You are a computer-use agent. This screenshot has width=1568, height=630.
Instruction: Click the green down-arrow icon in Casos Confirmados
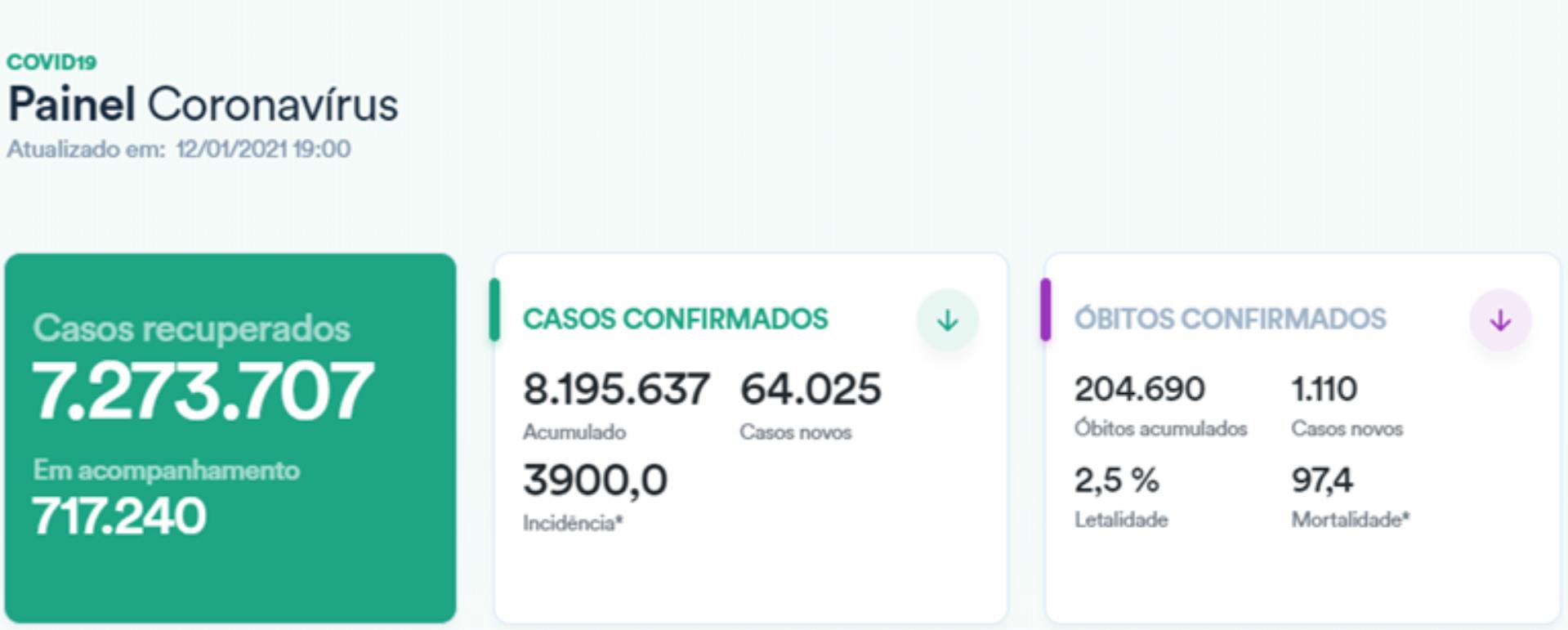[947, 320]
